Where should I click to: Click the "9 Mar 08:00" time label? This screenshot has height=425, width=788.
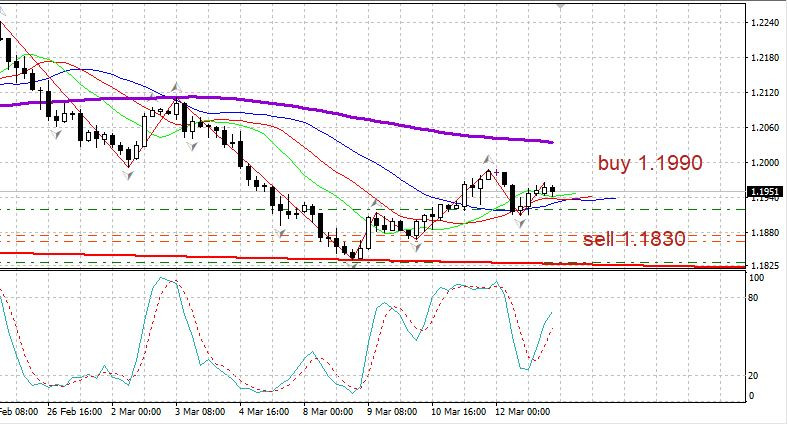point(392,411)
